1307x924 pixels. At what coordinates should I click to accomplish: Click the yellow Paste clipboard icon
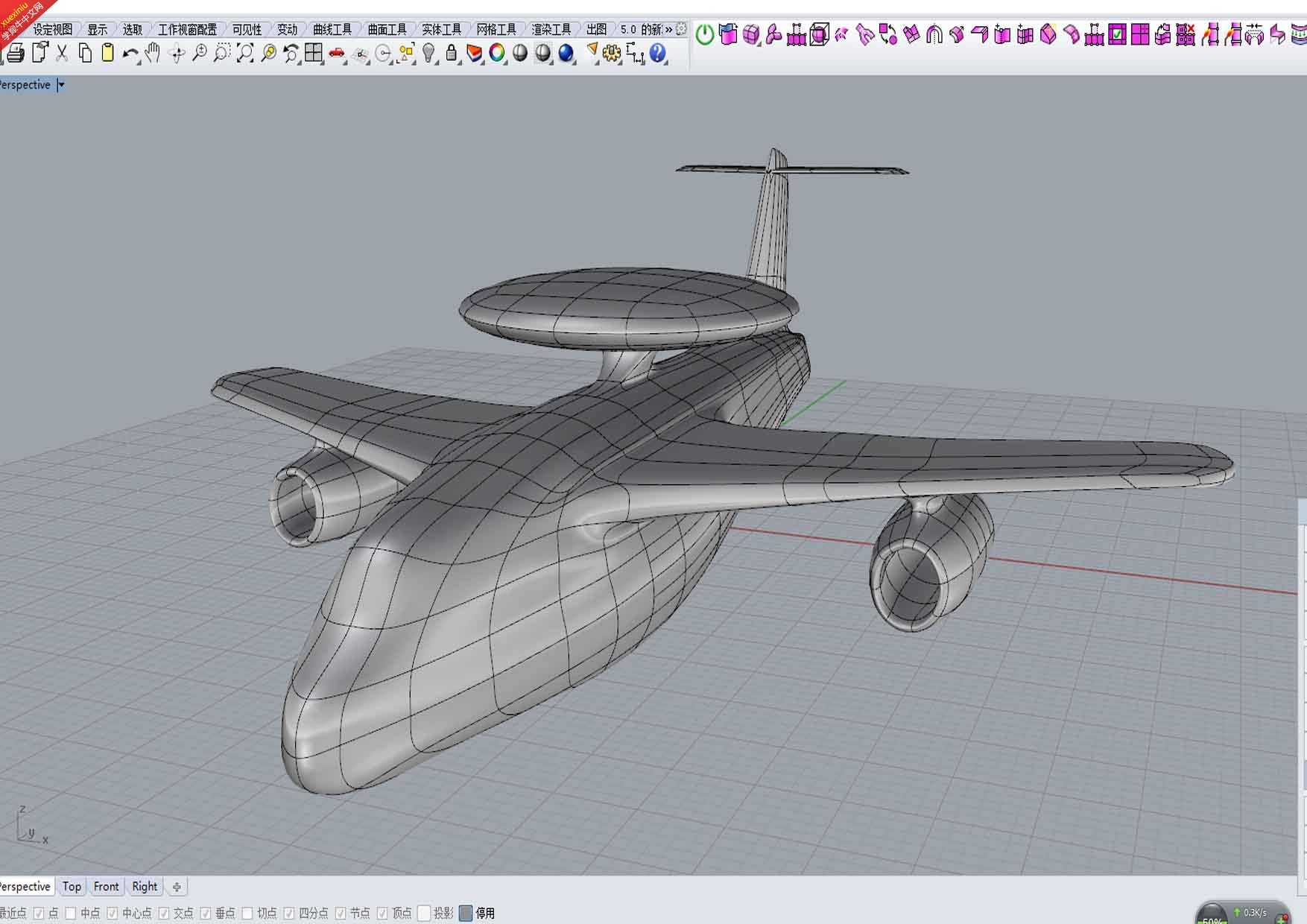[x=108, y=53]
